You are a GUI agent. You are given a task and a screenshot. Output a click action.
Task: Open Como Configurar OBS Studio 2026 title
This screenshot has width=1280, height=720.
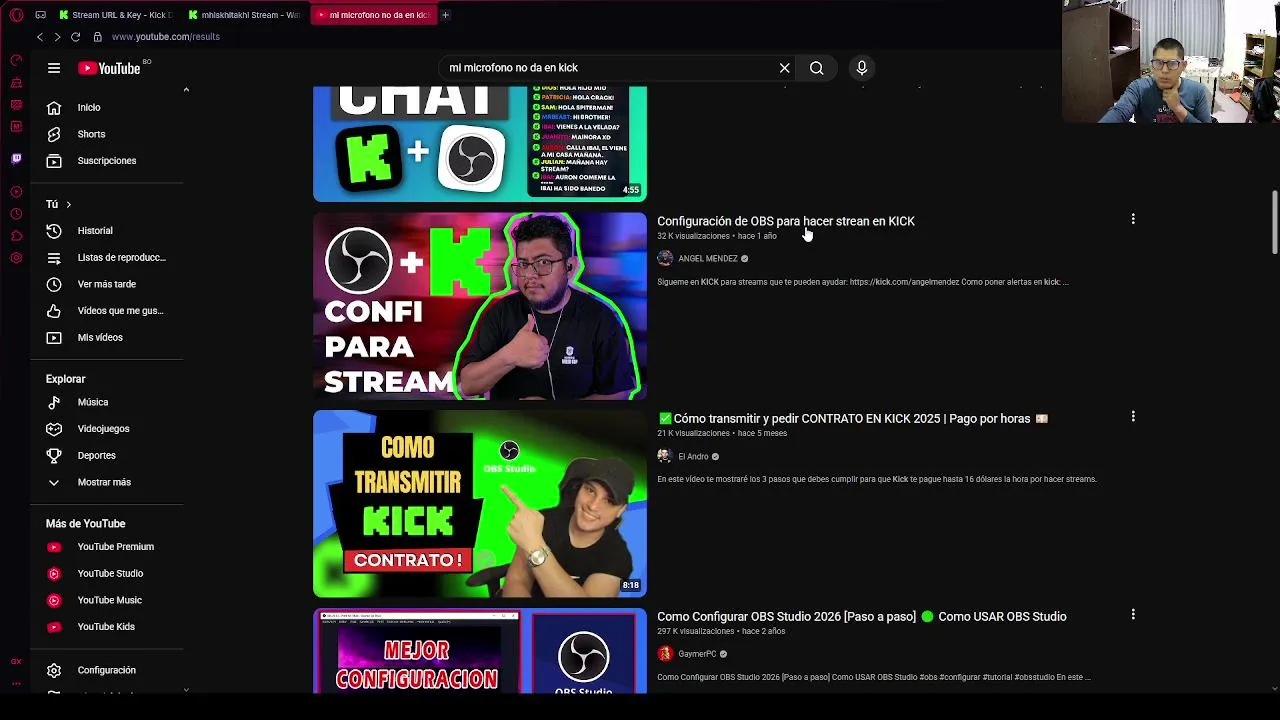[x=862, y=617]
